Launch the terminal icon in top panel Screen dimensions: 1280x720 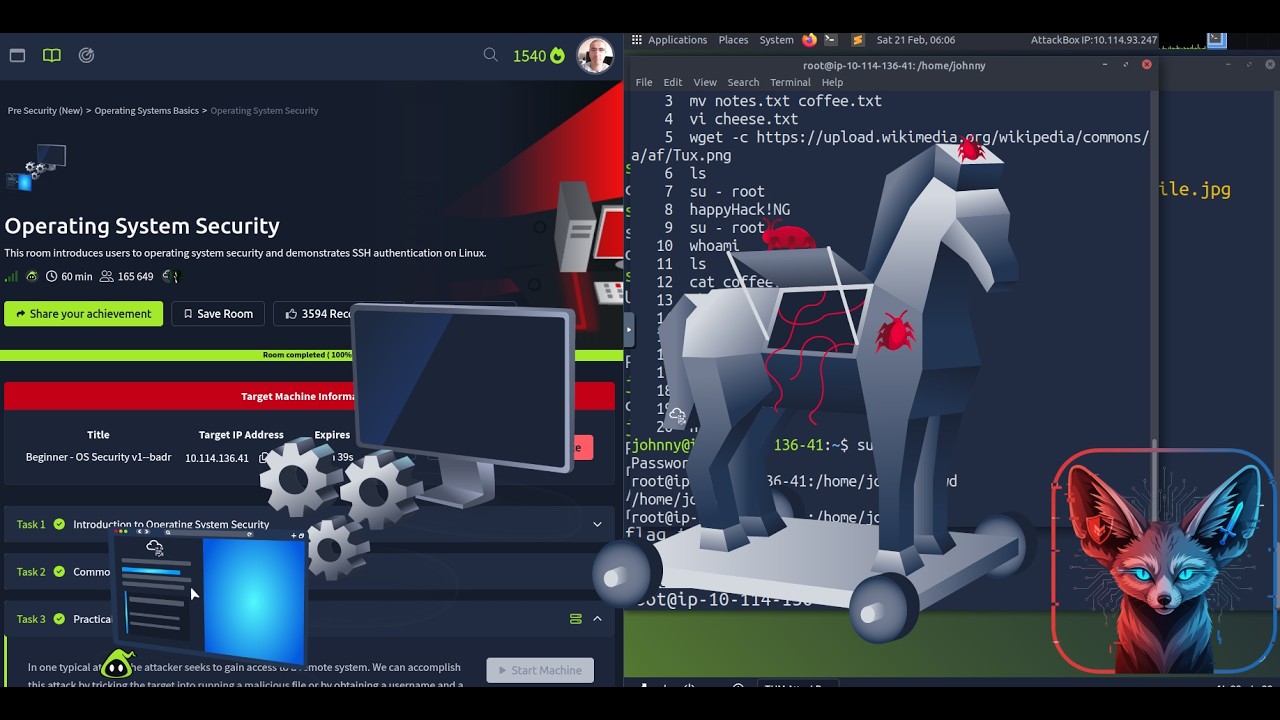(x=831, y=40)
